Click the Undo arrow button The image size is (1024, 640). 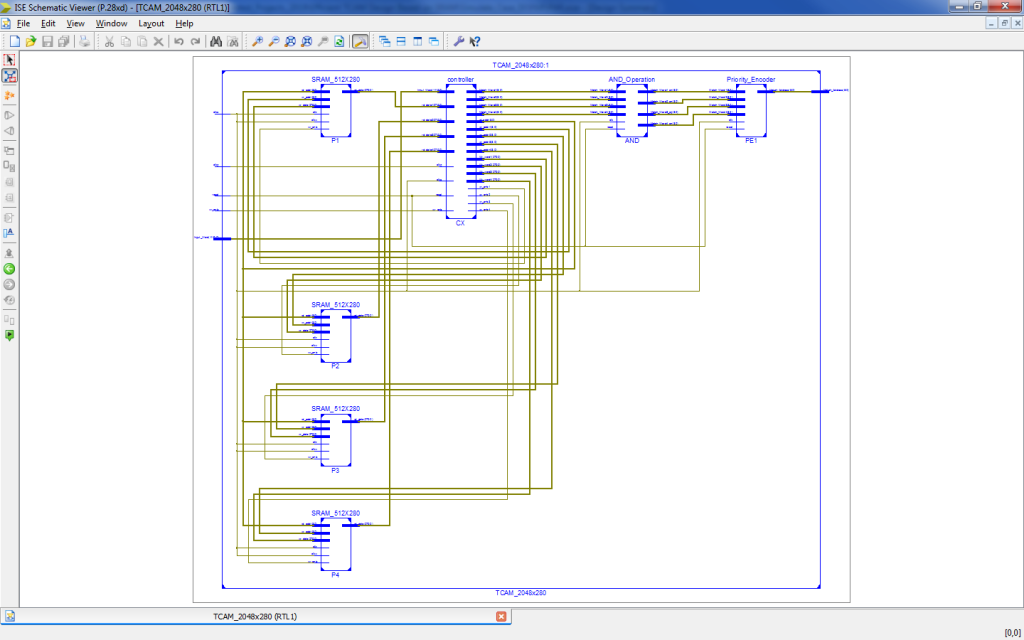(x=178, y=41)
